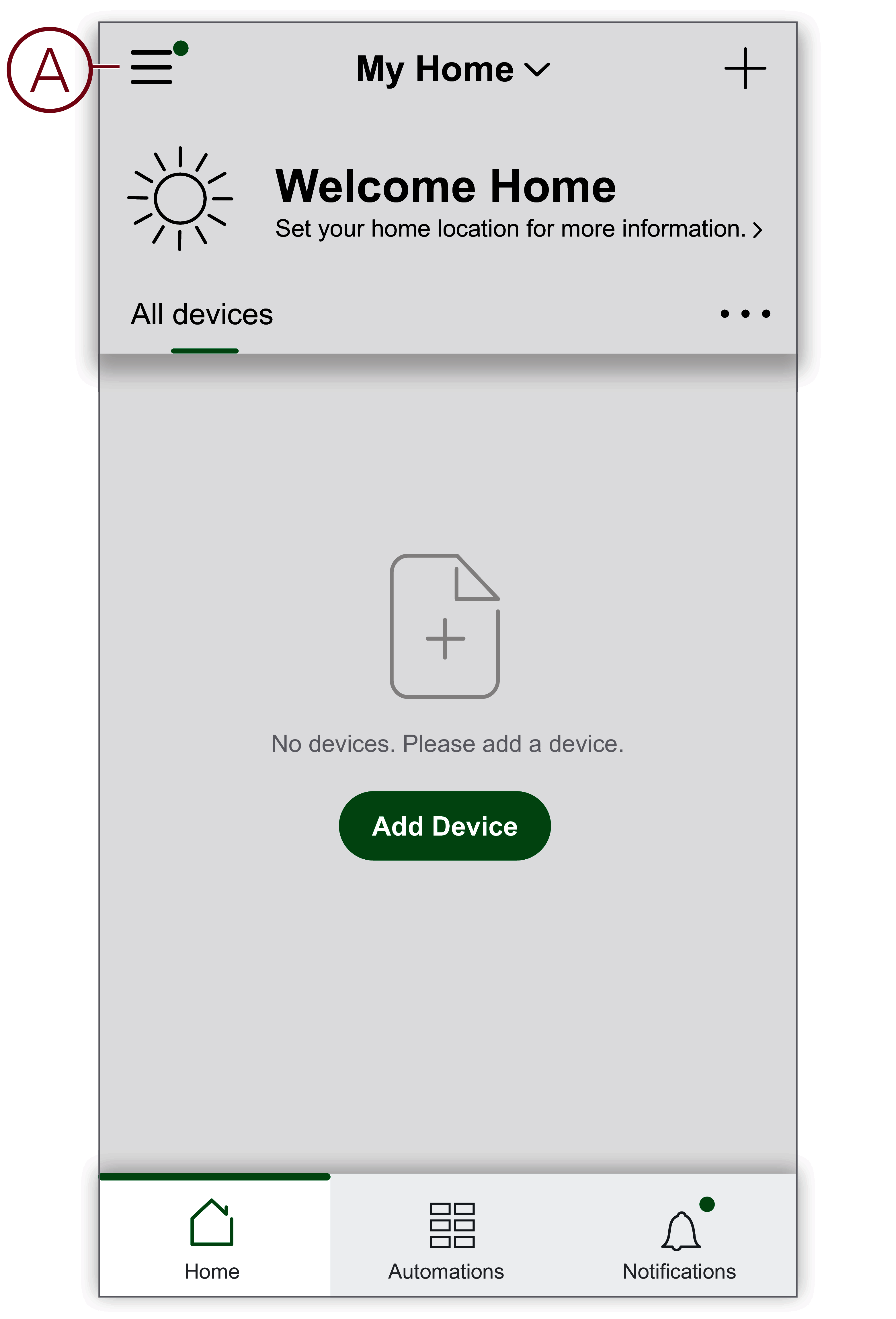Tap the Automations grid icon

click(x=452, y=1225)
